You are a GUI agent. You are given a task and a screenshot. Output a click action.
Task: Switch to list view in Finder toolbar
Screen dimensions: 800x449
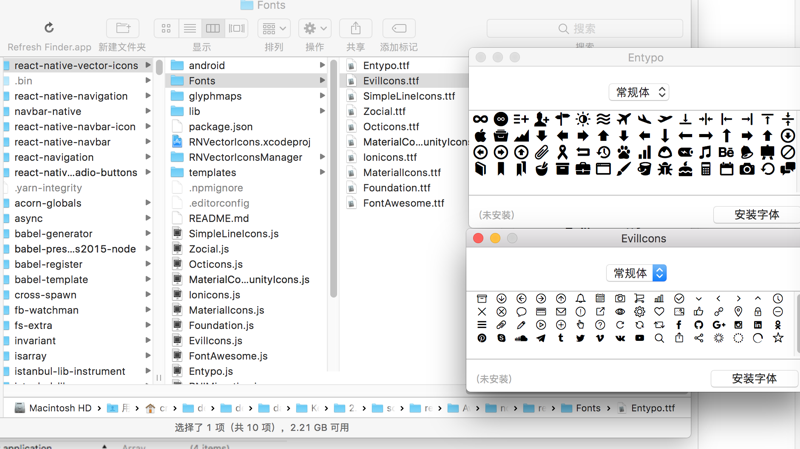[189, 29]
